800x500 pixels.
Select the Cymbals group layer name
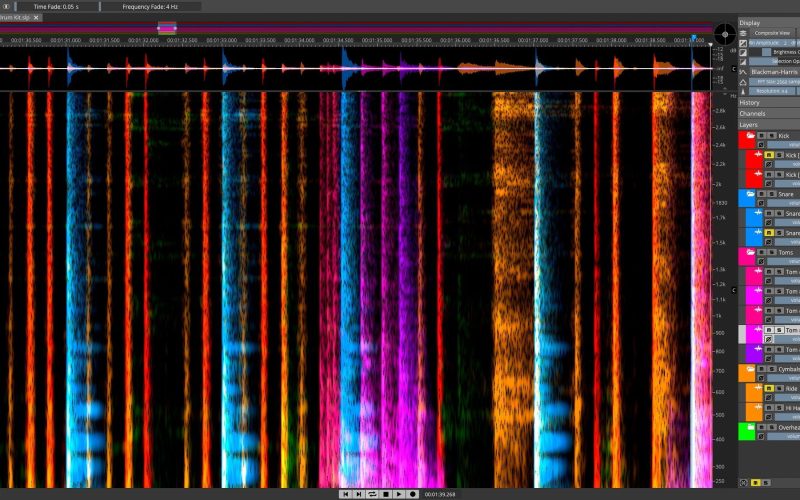pos(789,369)
